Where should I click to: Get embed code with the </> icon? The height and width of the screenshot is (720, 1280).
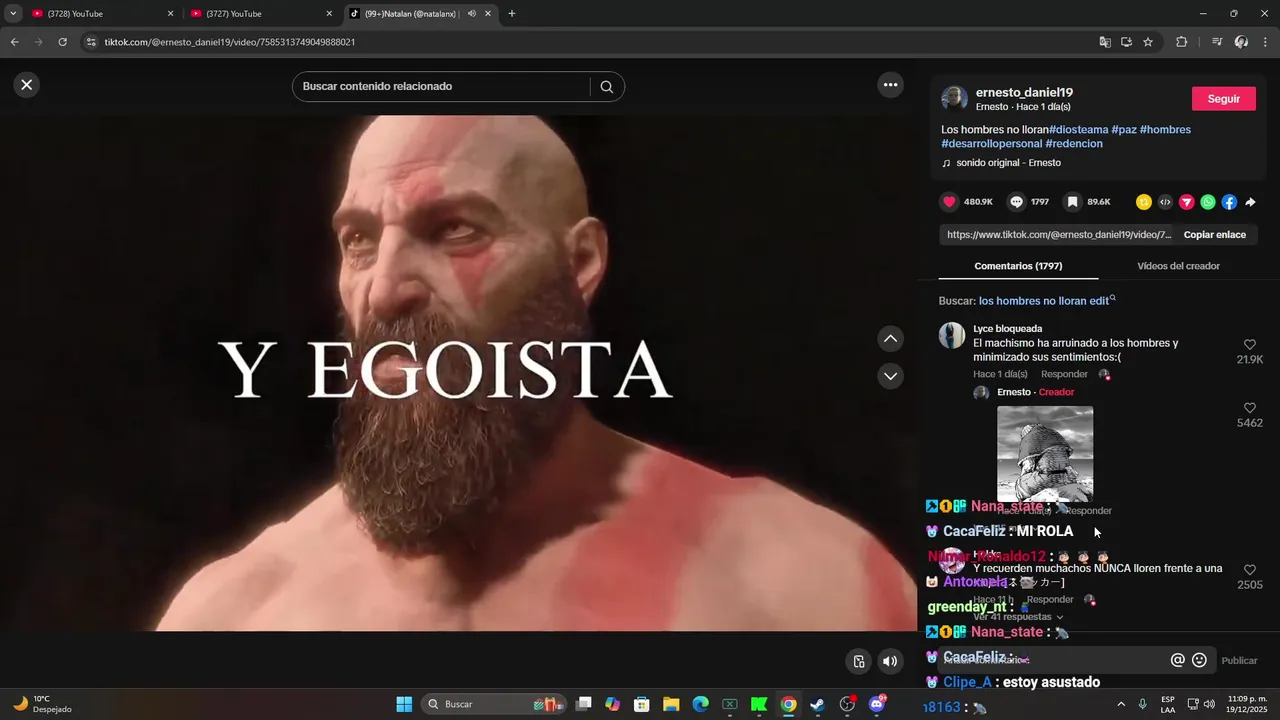pos(1165,202)
